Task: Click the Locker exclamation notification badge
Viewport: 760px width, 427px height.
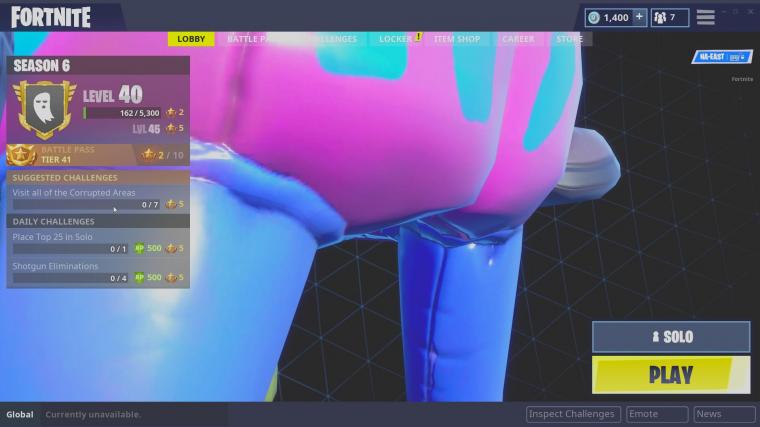Action: click(418, 36)
